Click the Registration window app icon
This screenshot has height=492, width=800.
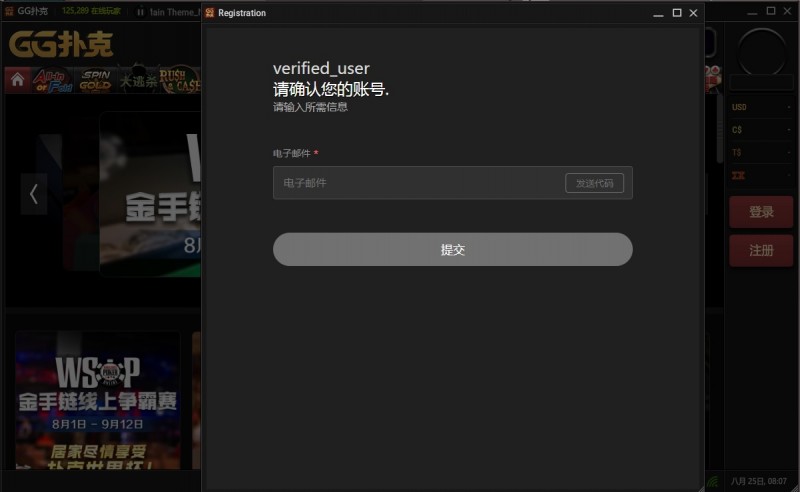click(209, 13)
